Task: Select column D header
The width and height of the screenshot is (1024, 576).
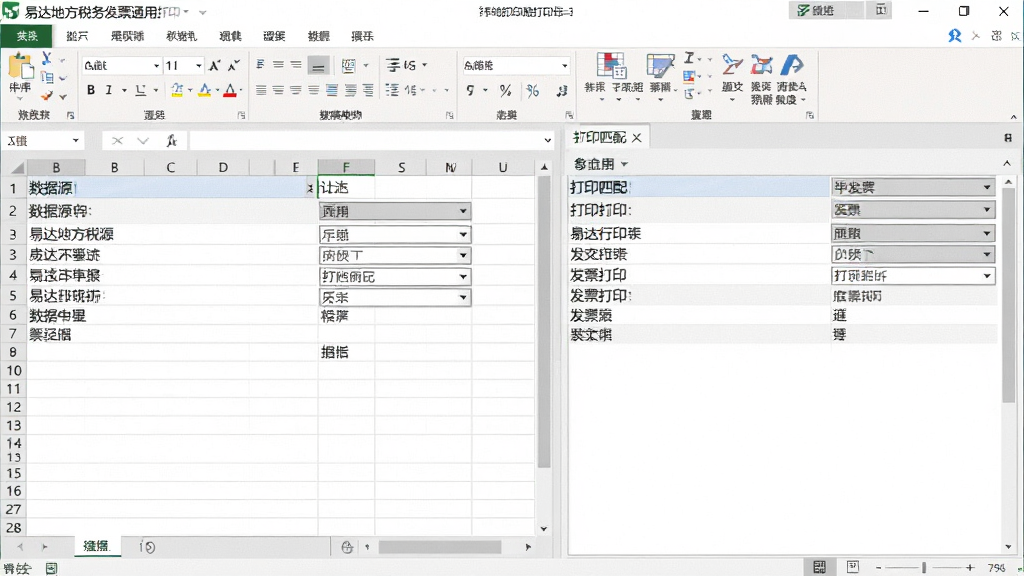Action: pos(223,167)
